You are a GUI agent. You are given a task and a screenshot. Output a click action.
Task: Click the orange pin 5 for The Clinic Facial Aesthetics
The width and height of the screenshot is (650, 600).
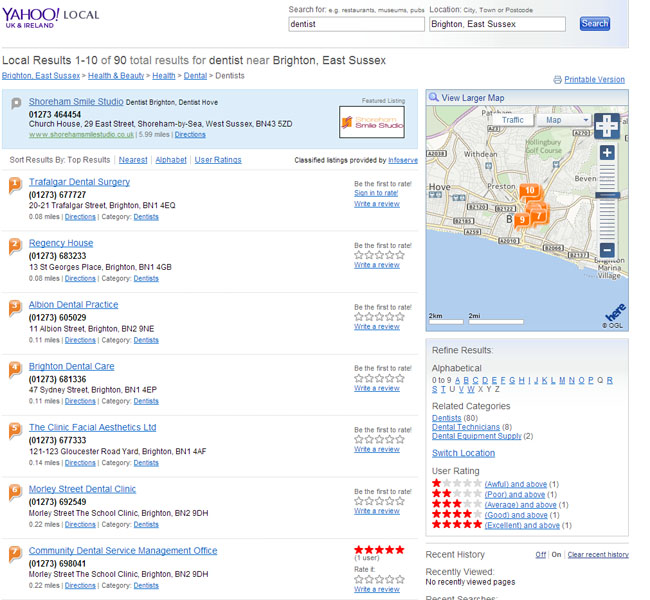click(x=15, y=430)
